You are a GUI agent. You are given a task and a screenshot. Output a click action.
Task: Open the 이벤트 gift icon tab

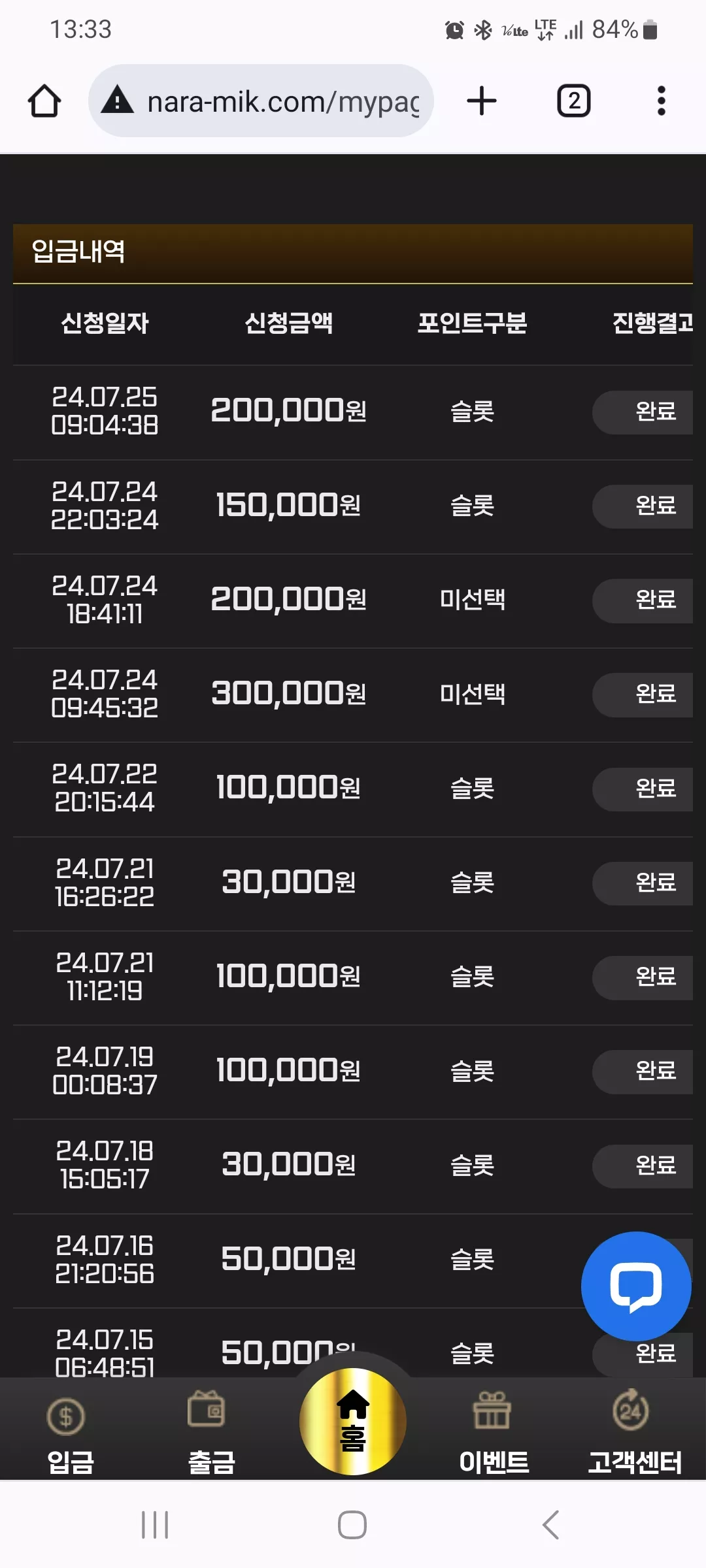point(494,1434)
